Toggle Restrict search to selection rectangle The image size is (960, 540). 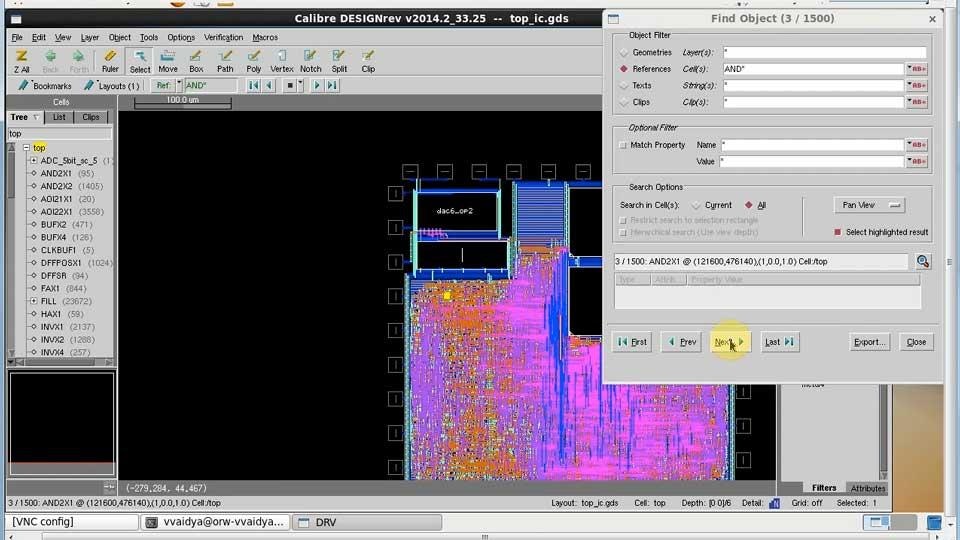(623, 220)
